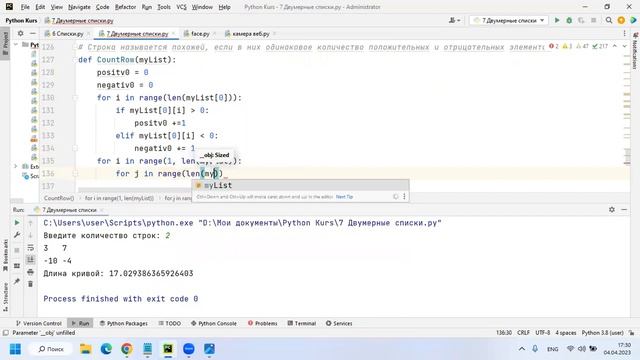The height and width of the screenshot is (360, 640).
Task: Open the Tools menu
Action: tap(164, 7)
